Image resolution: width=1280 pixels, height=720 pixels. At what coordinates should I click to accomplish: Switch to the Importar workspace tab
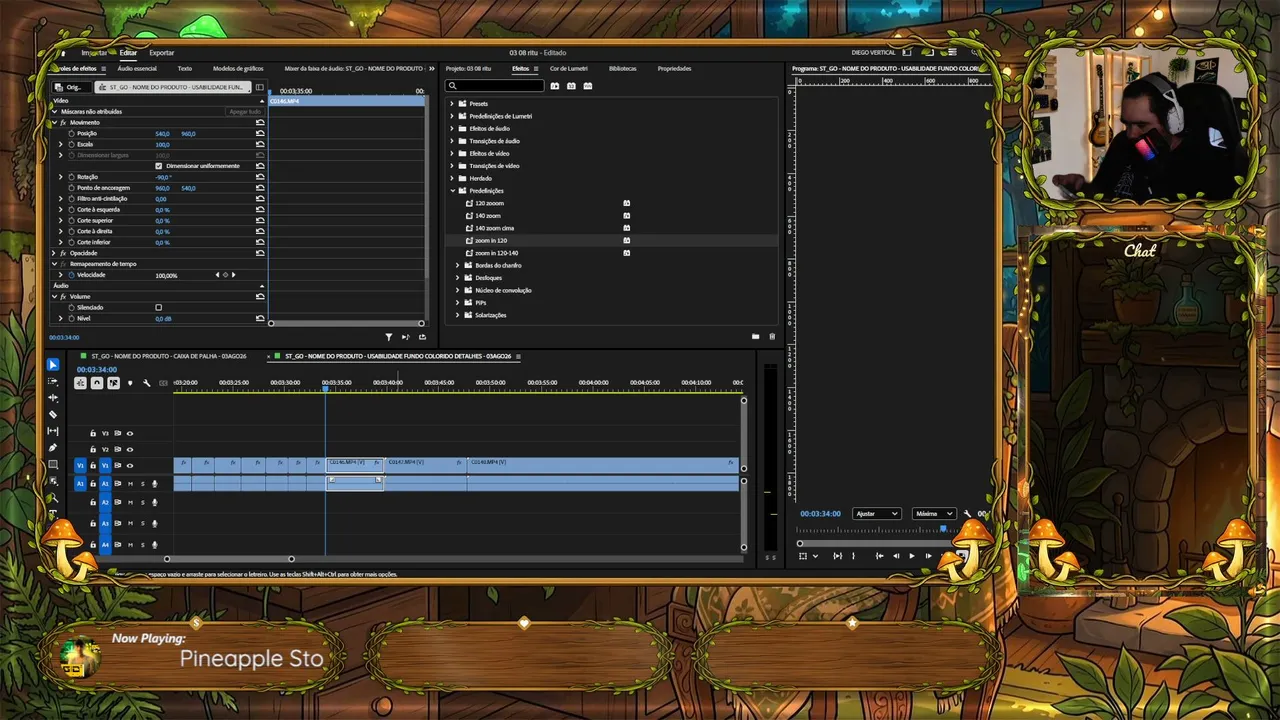[94, 53]
